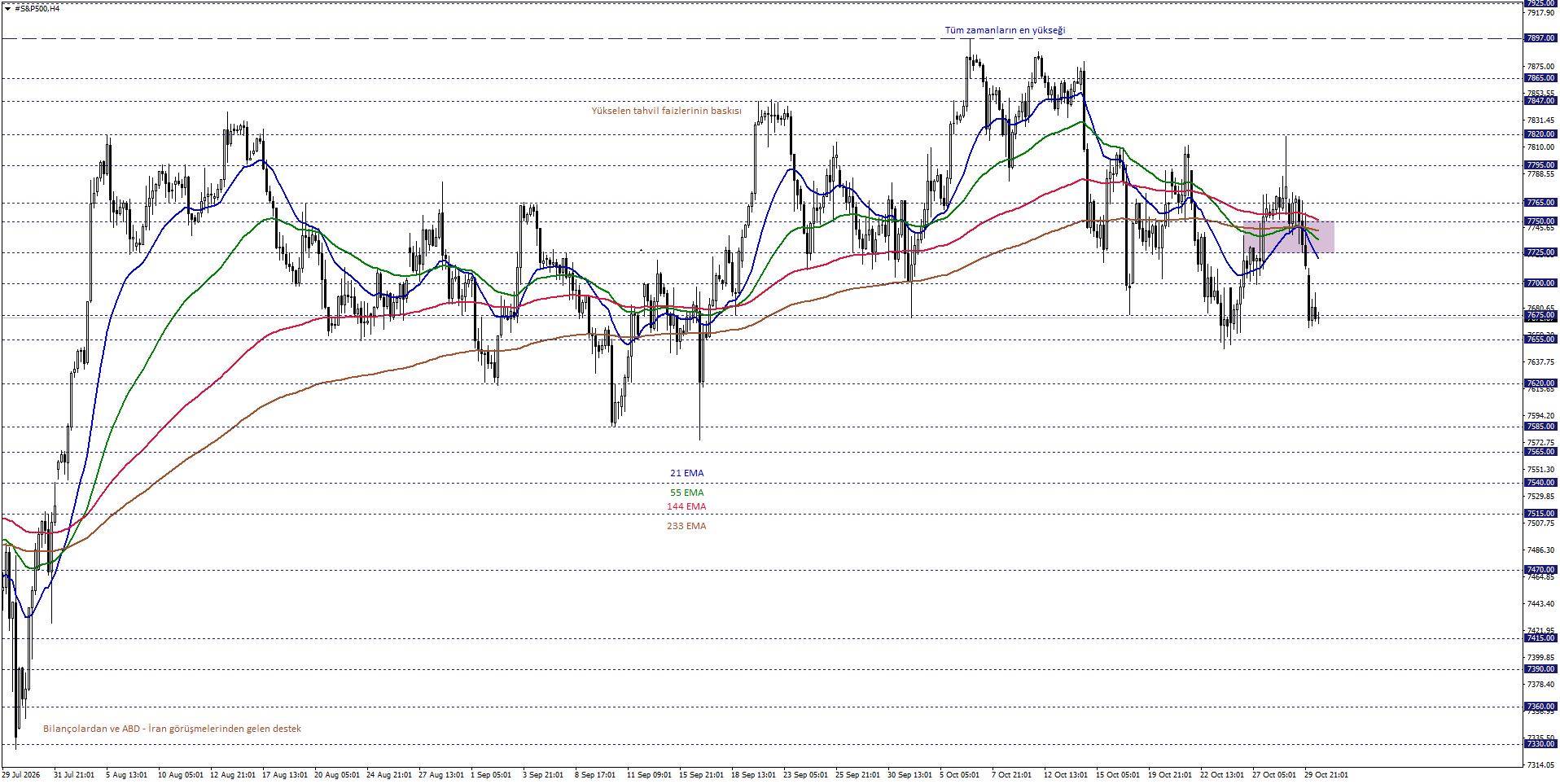Select the 7470.00 price level tag

click(x=1540, y=570)
